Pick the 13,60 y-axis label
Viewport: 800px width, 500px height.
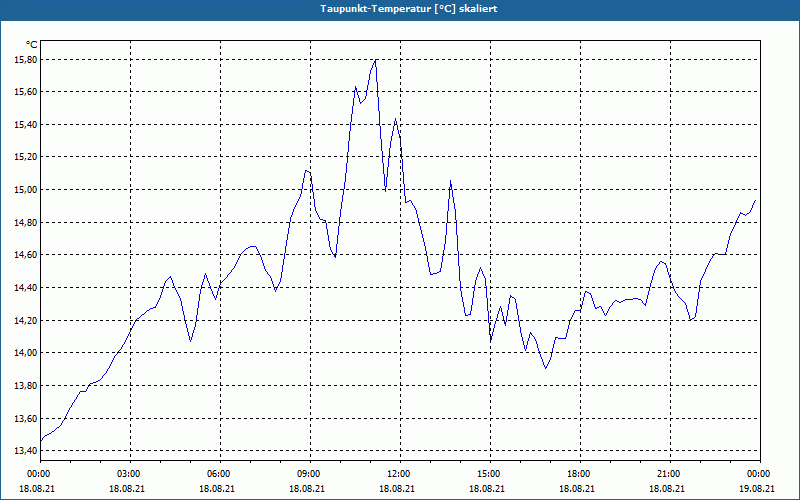click(x=26, y=418)
